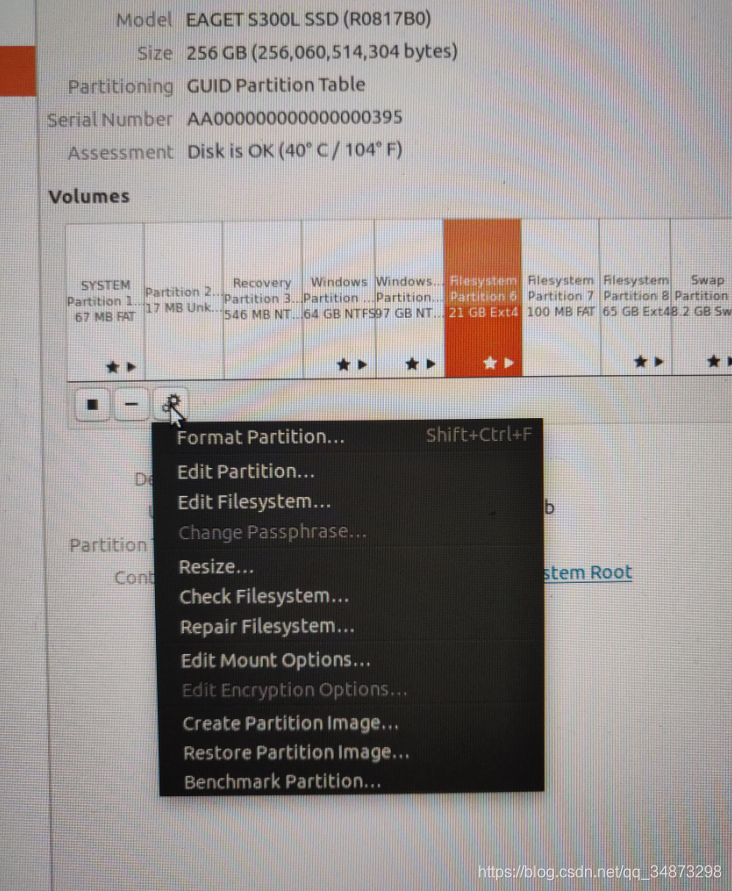Select Recovery Partition 3 546 MB volume
732x891 pixels.
pos(263,299)
